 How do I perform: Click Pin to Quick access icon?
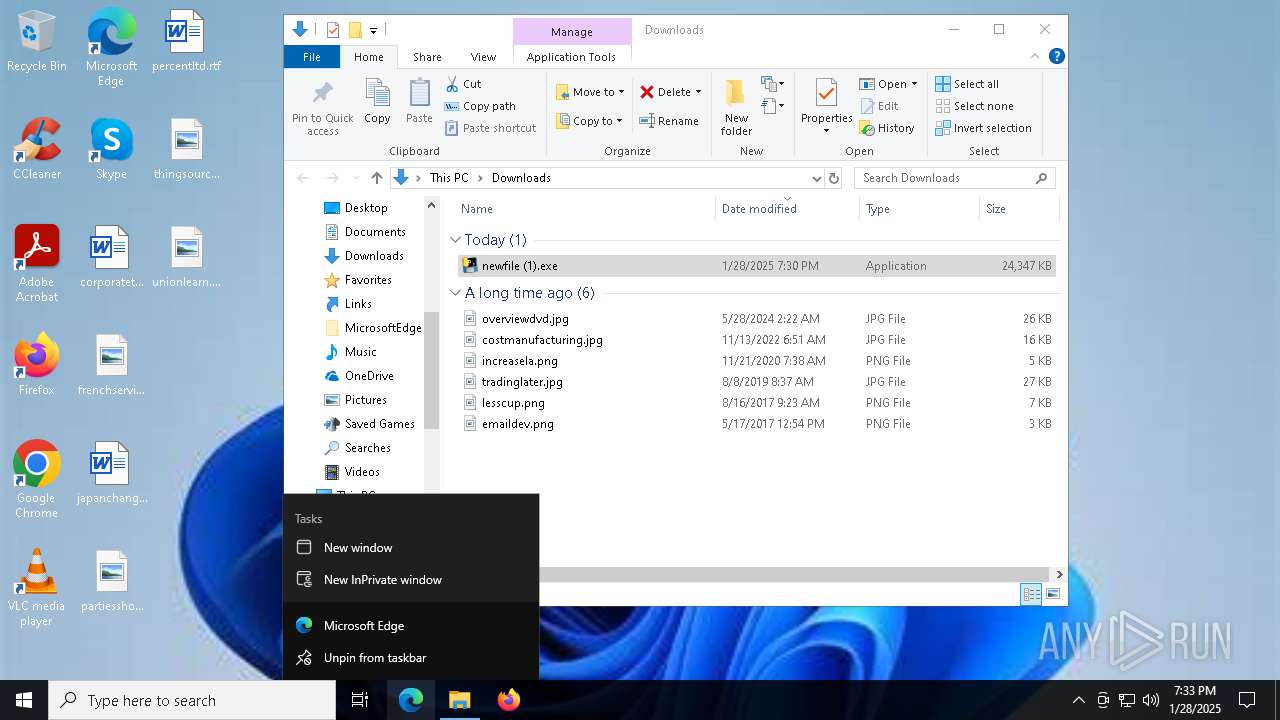pos(322,108)
